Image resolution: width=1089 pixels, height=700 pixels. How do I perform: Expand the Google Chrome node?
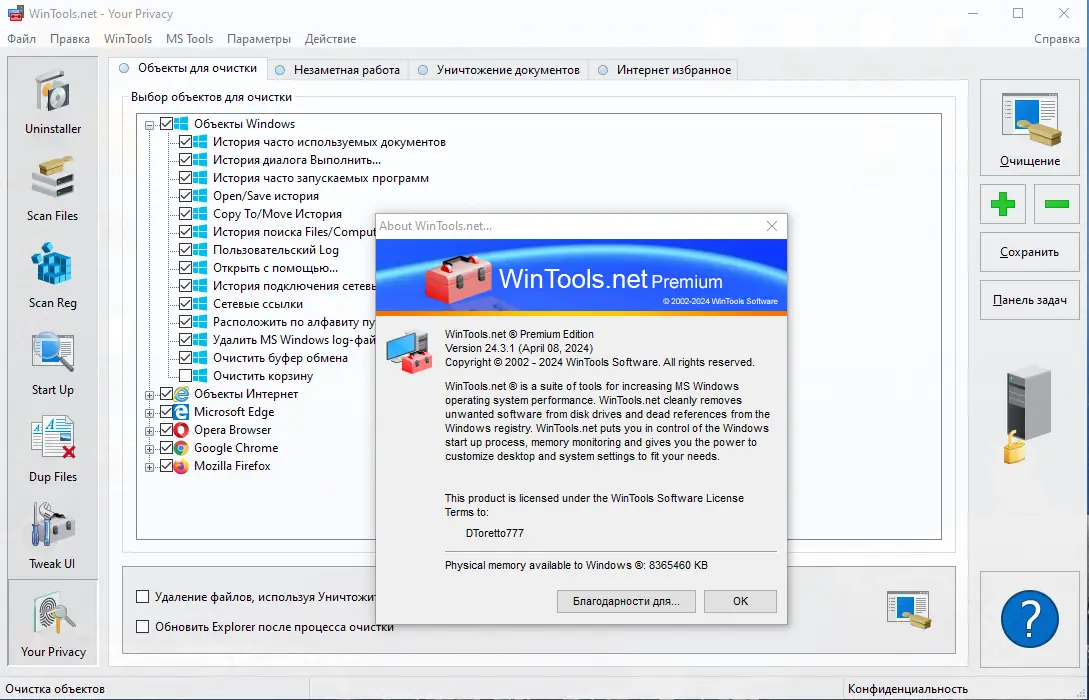tap(149, 449)
